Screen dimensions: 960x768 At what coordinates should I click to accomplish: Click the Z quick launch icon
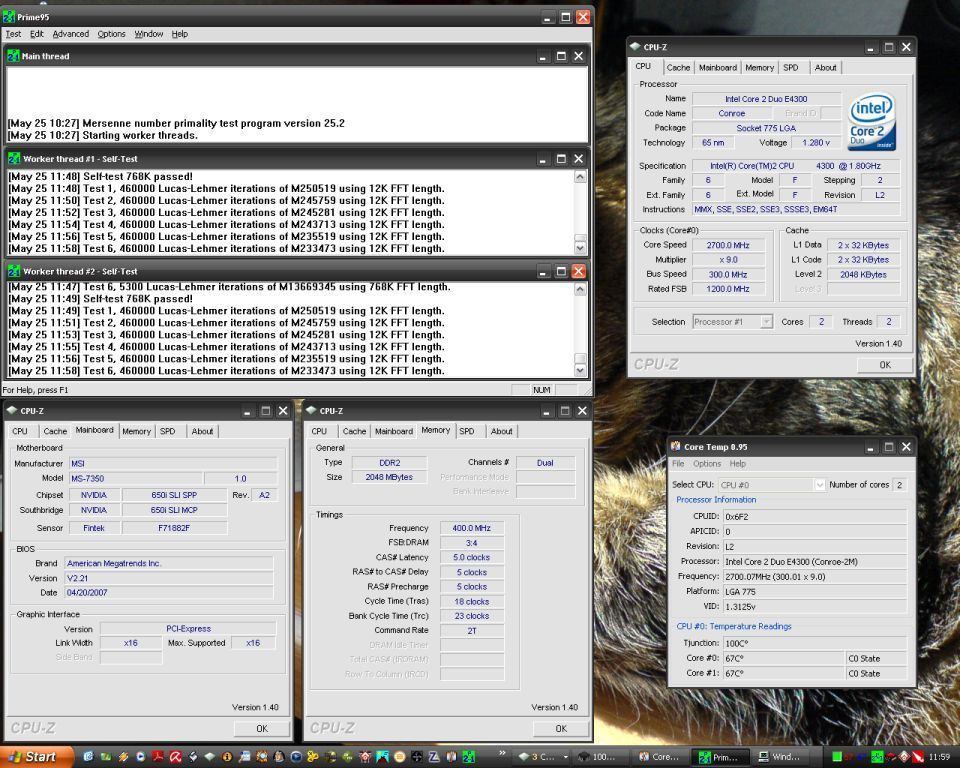[434, 756]
